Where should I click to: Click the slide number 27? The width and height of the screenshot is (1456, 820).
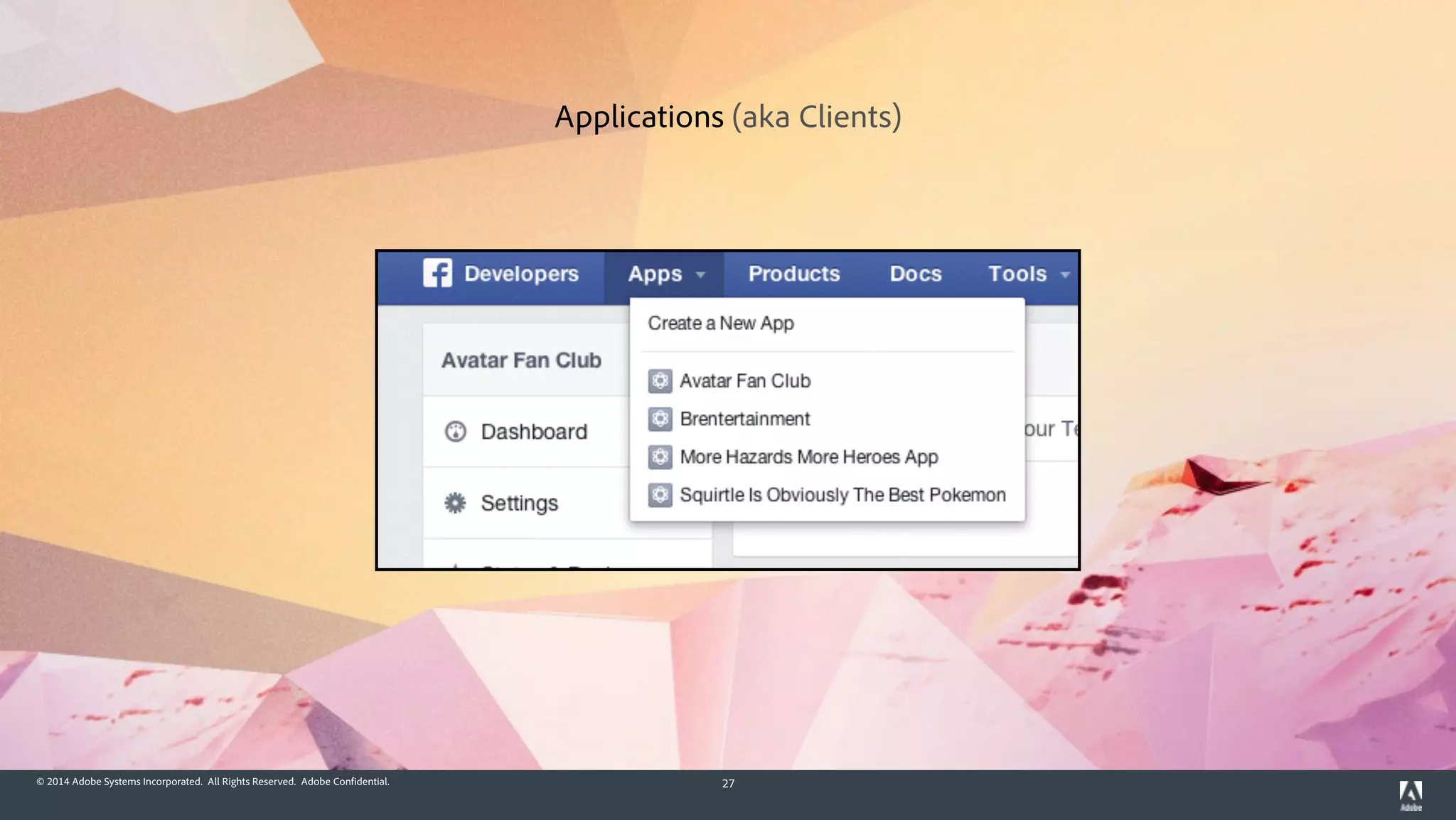coord(728,783)
